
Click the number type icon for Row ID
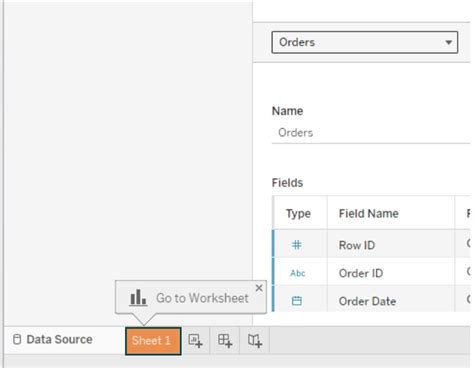point(297,245)
